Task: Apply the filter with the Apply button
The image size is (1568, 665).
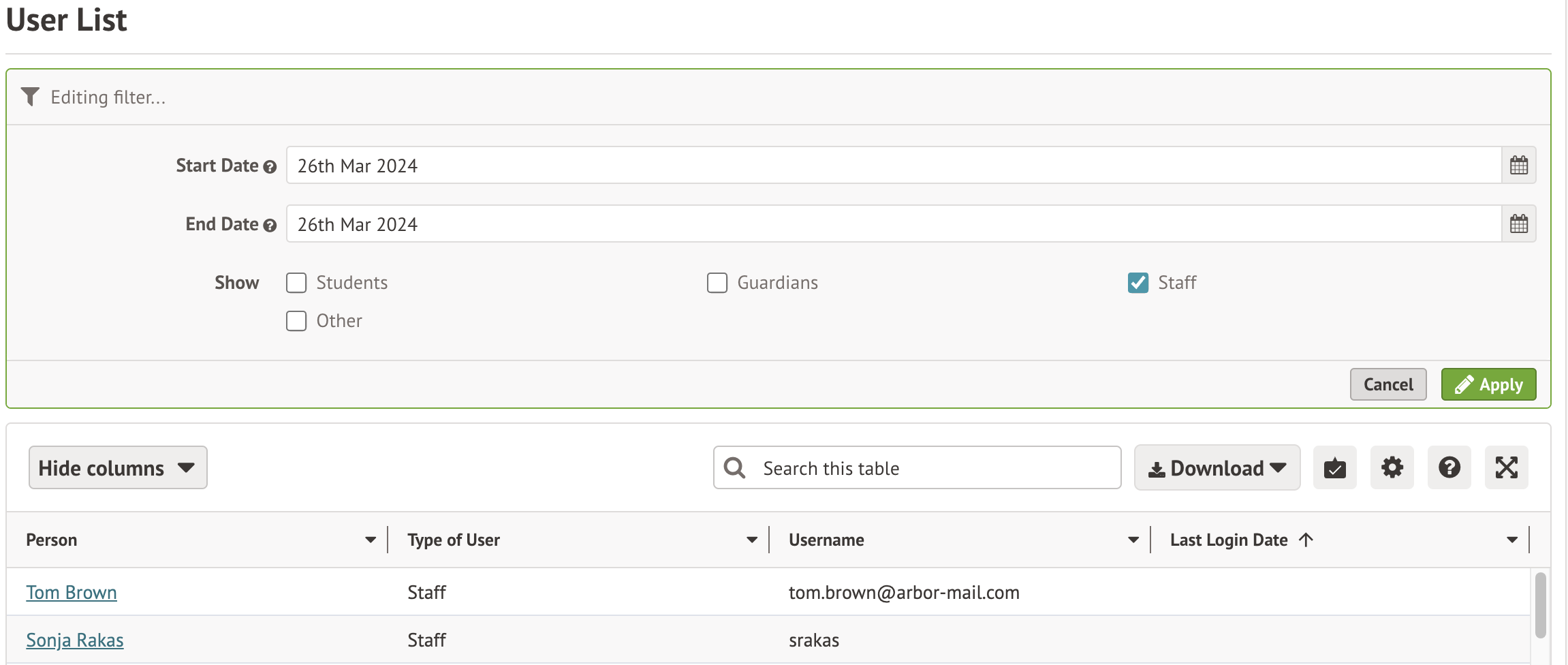Action: pos(1488,385)
